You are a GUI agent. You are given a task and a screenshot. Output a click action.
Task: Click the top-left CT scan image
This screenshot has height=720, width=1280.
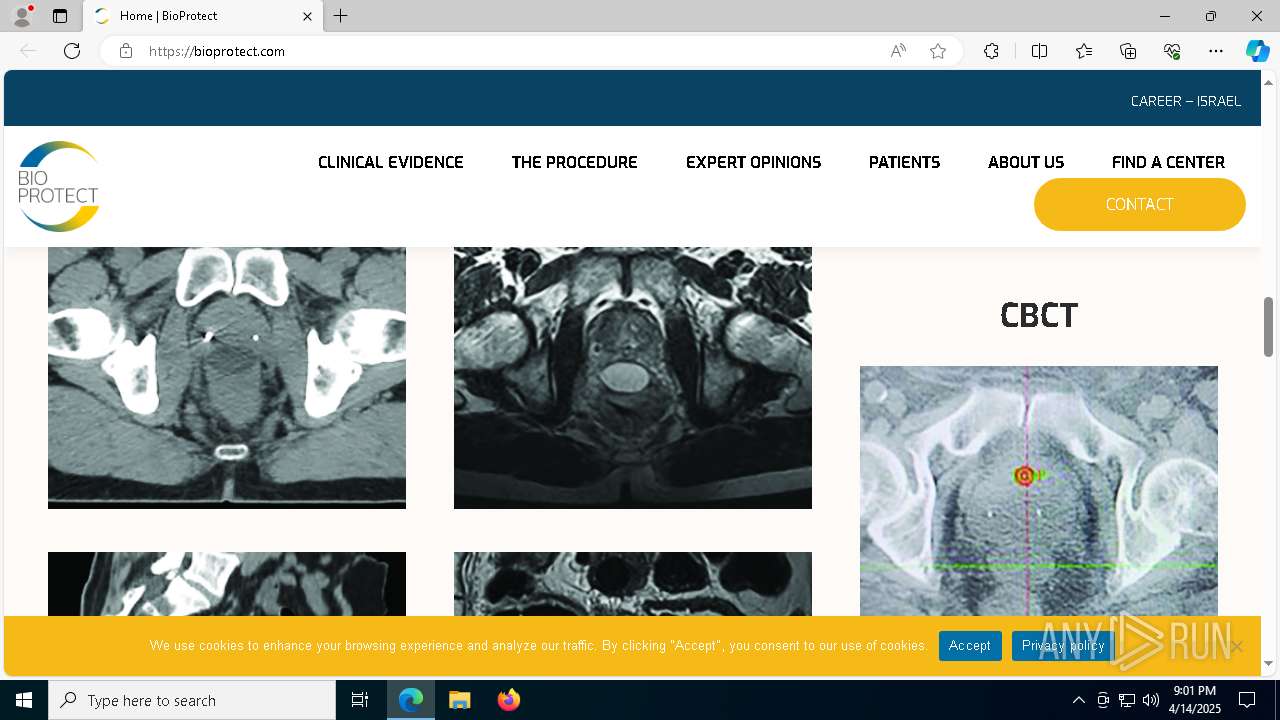[227, 378]
